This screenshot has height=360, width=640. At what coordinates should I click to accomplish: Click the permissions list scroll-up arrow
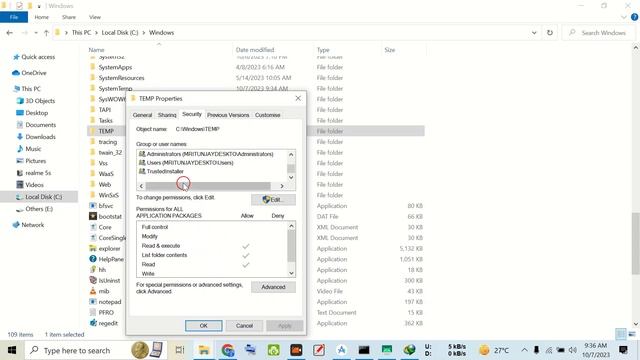pyautogui.click(x=291, y=226)
